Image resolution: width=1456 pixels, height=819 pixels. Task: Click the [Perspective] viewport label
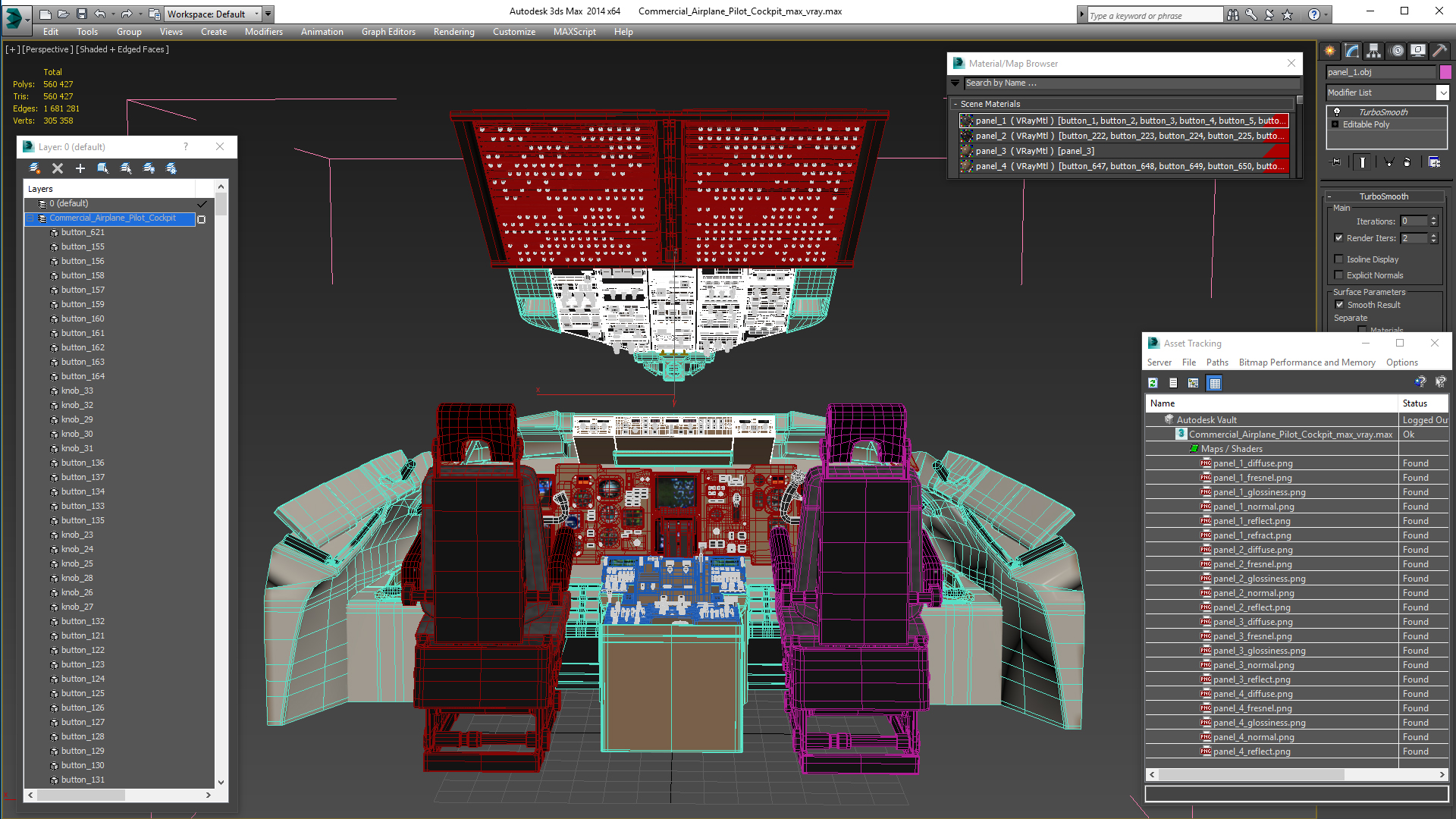(48, 49)
